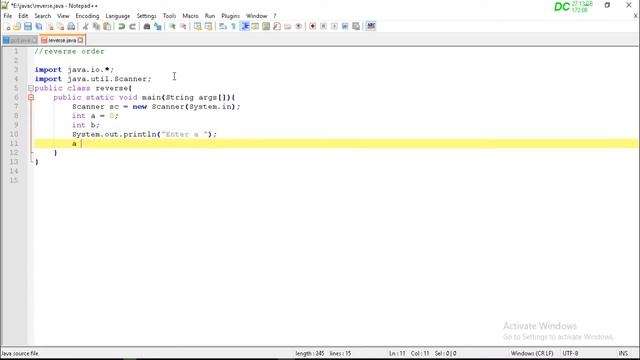Open the File menu
640x360 pixels.
pos(7,16)
